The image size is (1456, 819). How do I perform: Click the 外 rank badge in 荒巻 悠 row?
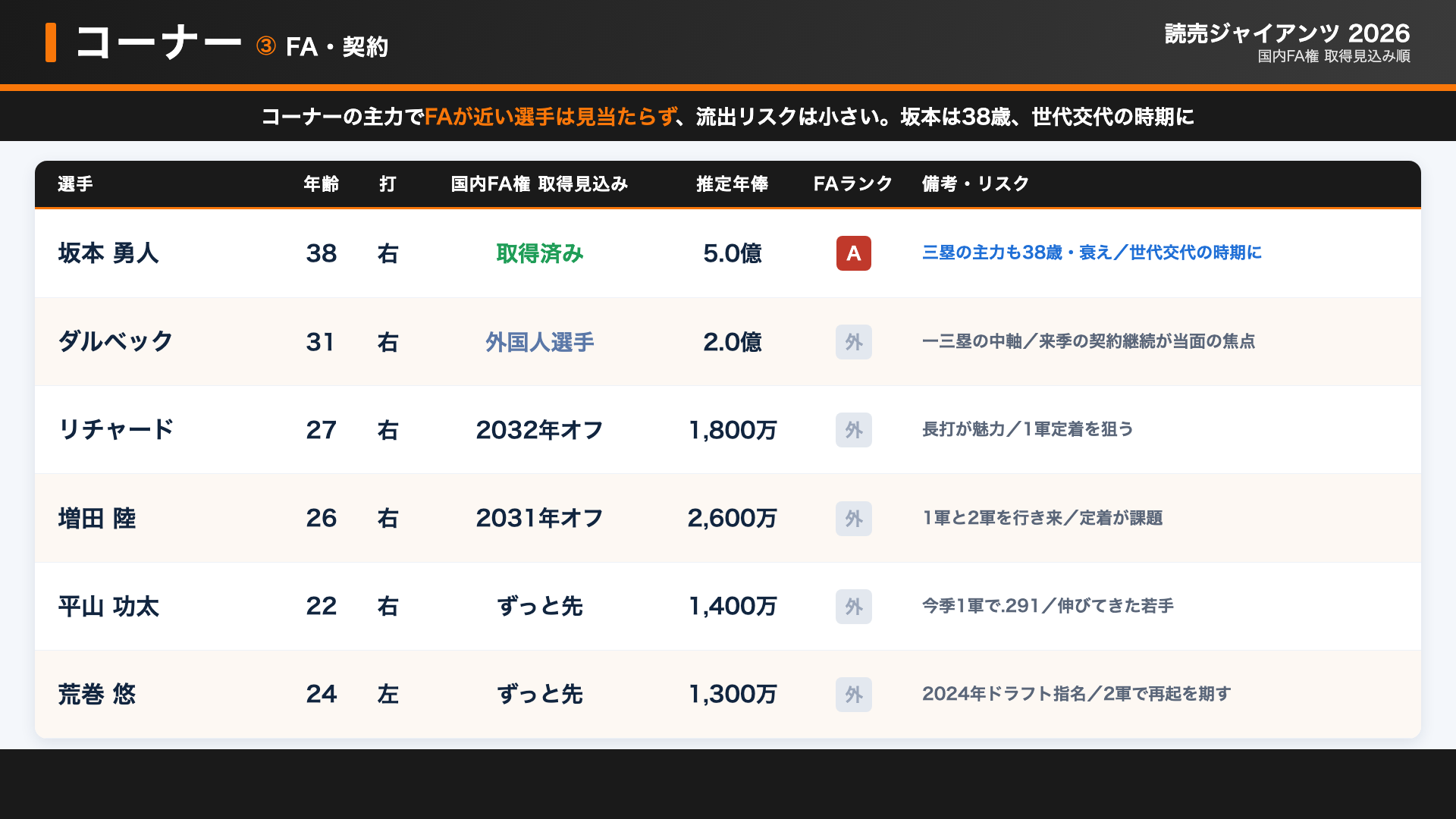tap(853, 695)
